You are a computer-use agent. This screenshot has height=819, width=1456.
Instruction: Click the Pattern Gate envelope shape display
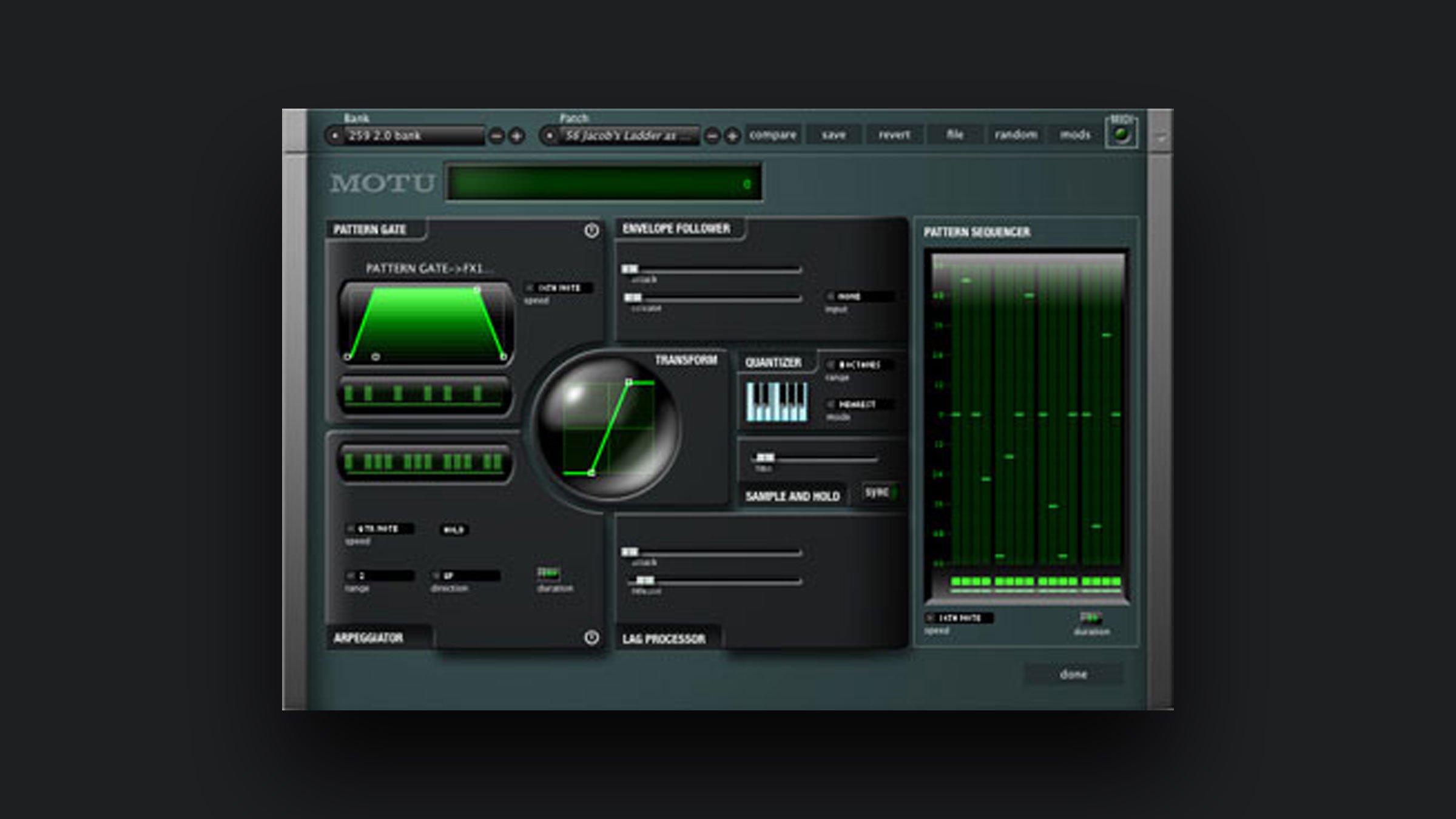(x=425, y=322)
